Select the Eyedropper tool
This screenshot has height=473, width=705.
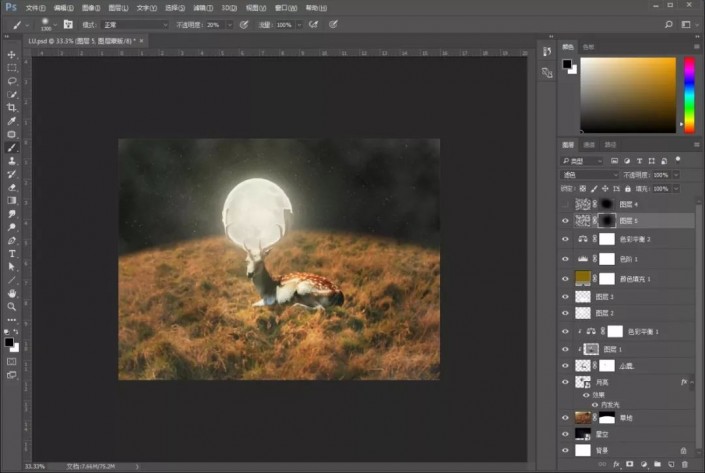tap(12, 121)
